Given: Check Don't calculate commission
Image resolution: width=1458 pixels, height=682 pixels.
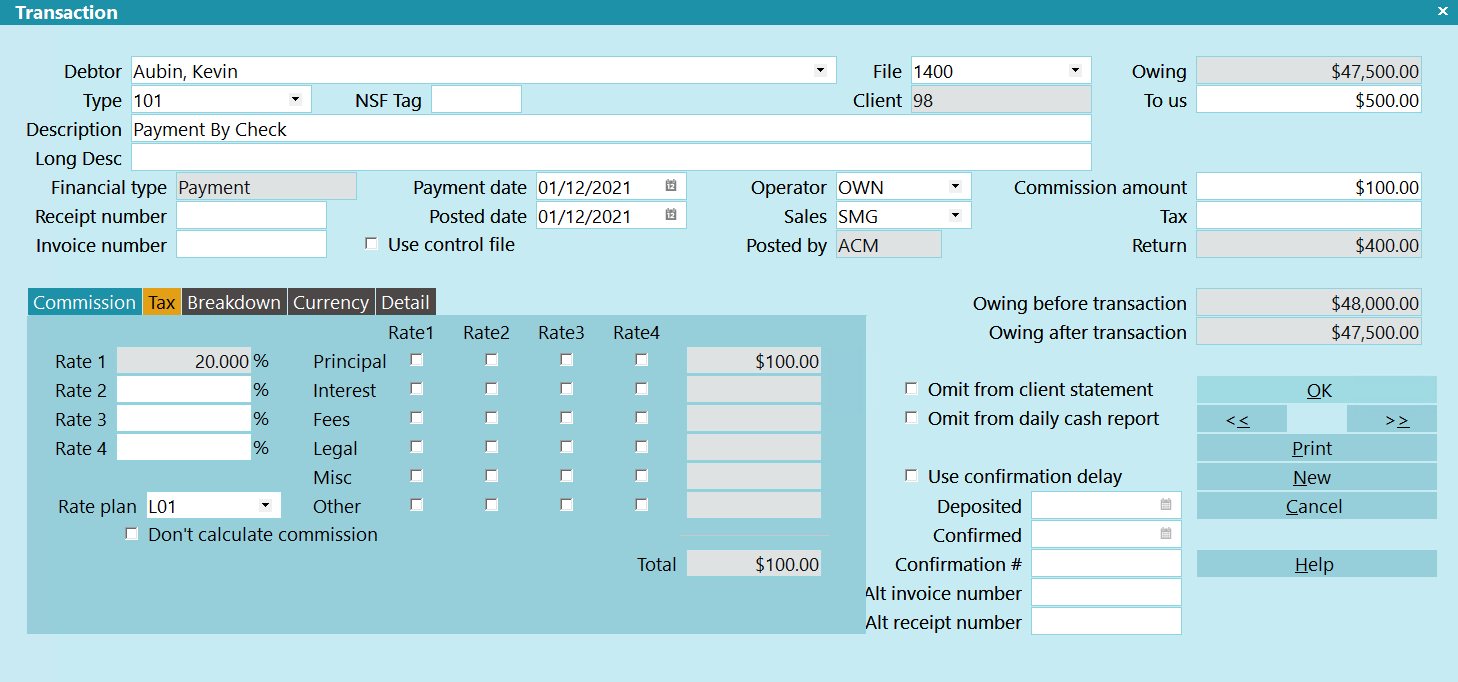Looking at the screenshot, I should [132, 534].
